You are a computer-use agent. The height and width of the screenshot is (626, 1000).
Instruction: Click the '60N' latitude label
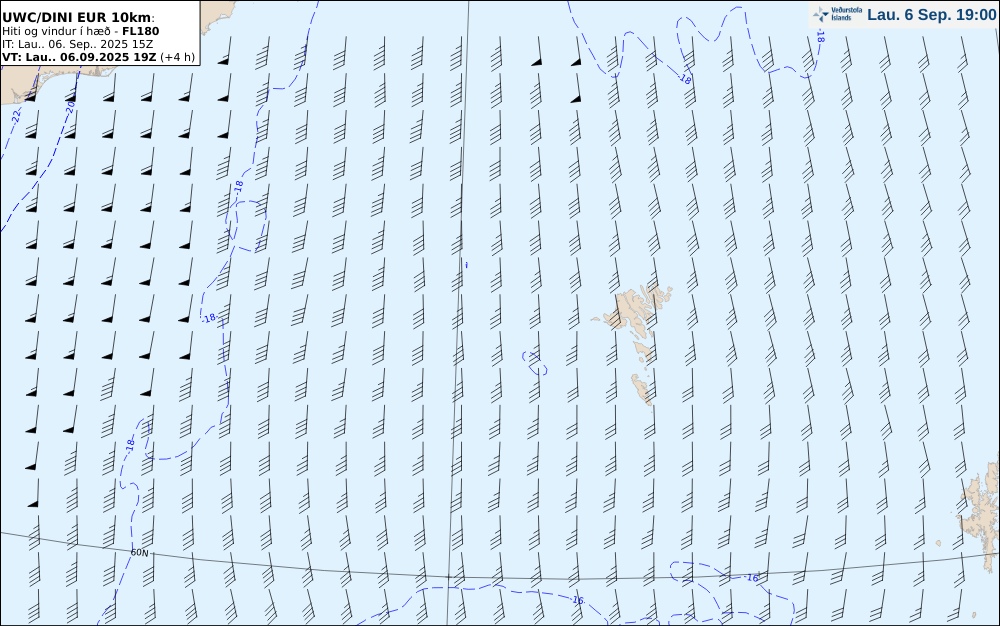pyautogui.click(x=139, y=553)
